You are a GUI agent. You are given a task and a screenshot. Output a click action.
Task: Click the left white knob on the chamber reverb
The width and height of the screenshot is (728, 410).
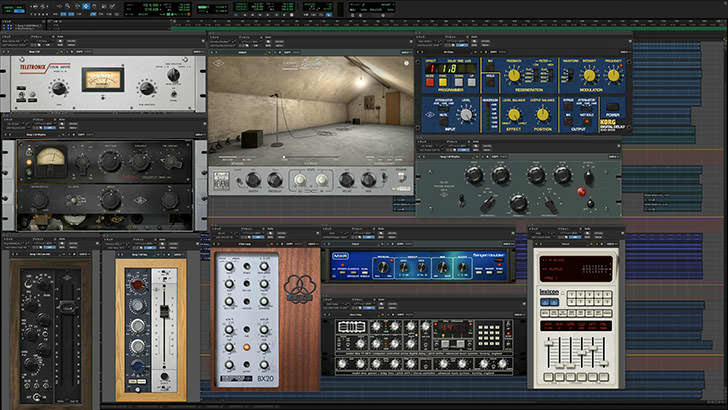[x=300, y=180]
